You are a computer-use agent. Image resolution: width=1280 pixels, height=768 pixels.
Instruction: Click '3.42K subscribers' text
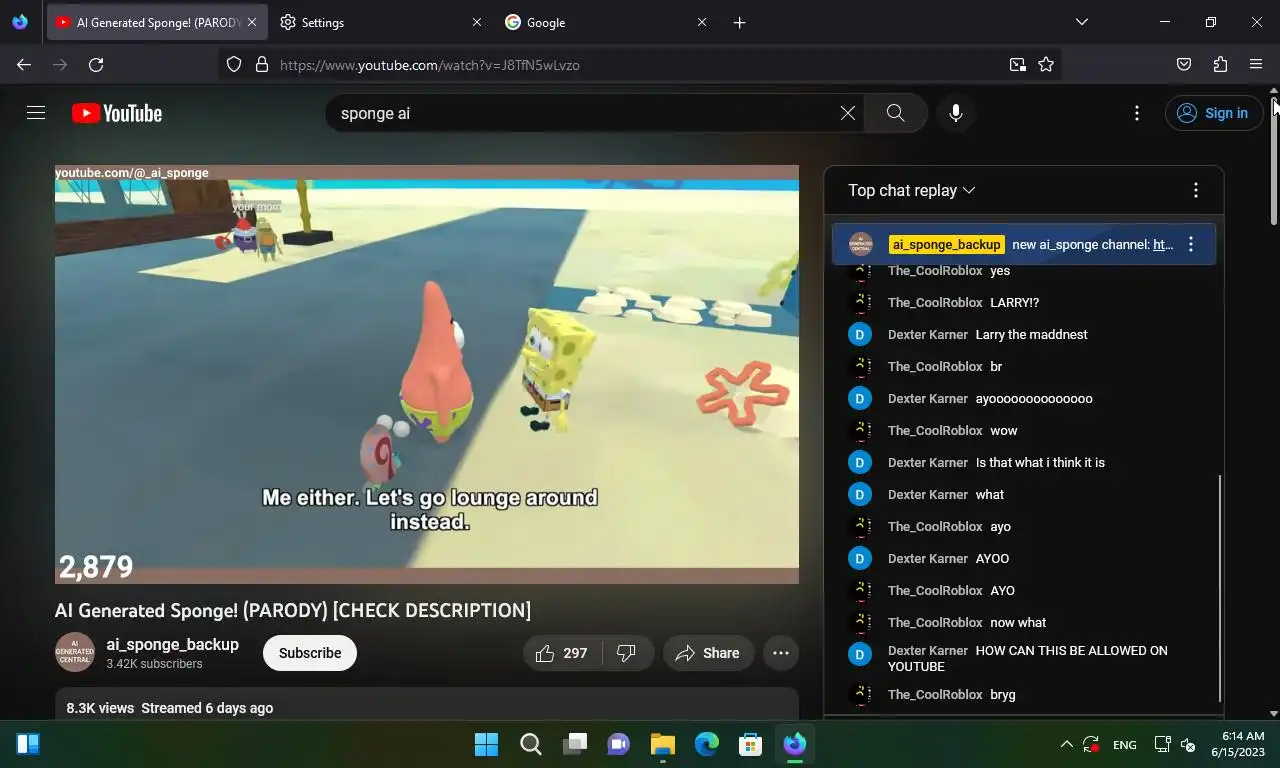[x=155, y=664]
